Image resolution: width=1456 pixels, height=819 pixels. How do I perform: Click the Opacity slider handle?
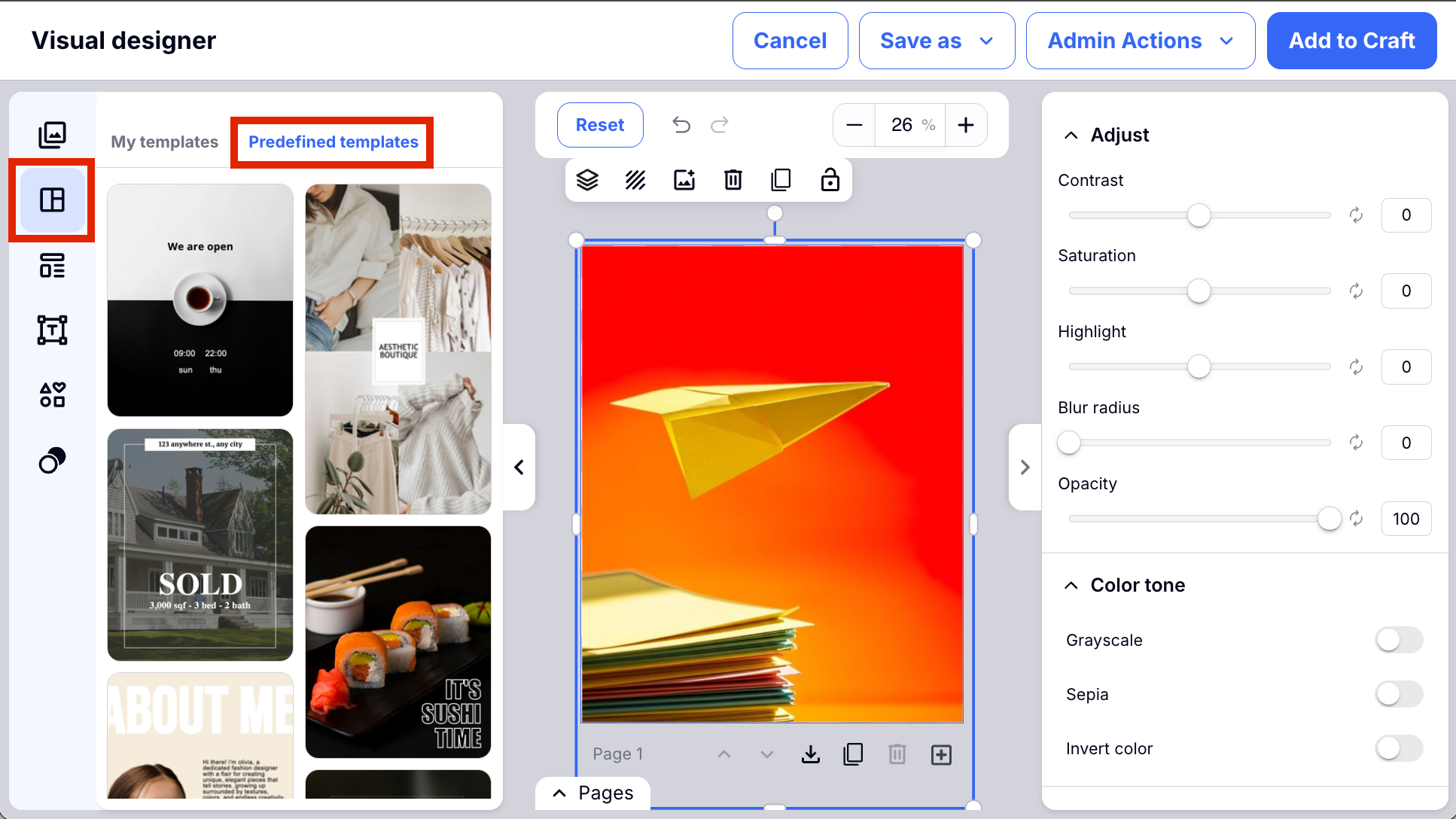[x=1329, y=519]
